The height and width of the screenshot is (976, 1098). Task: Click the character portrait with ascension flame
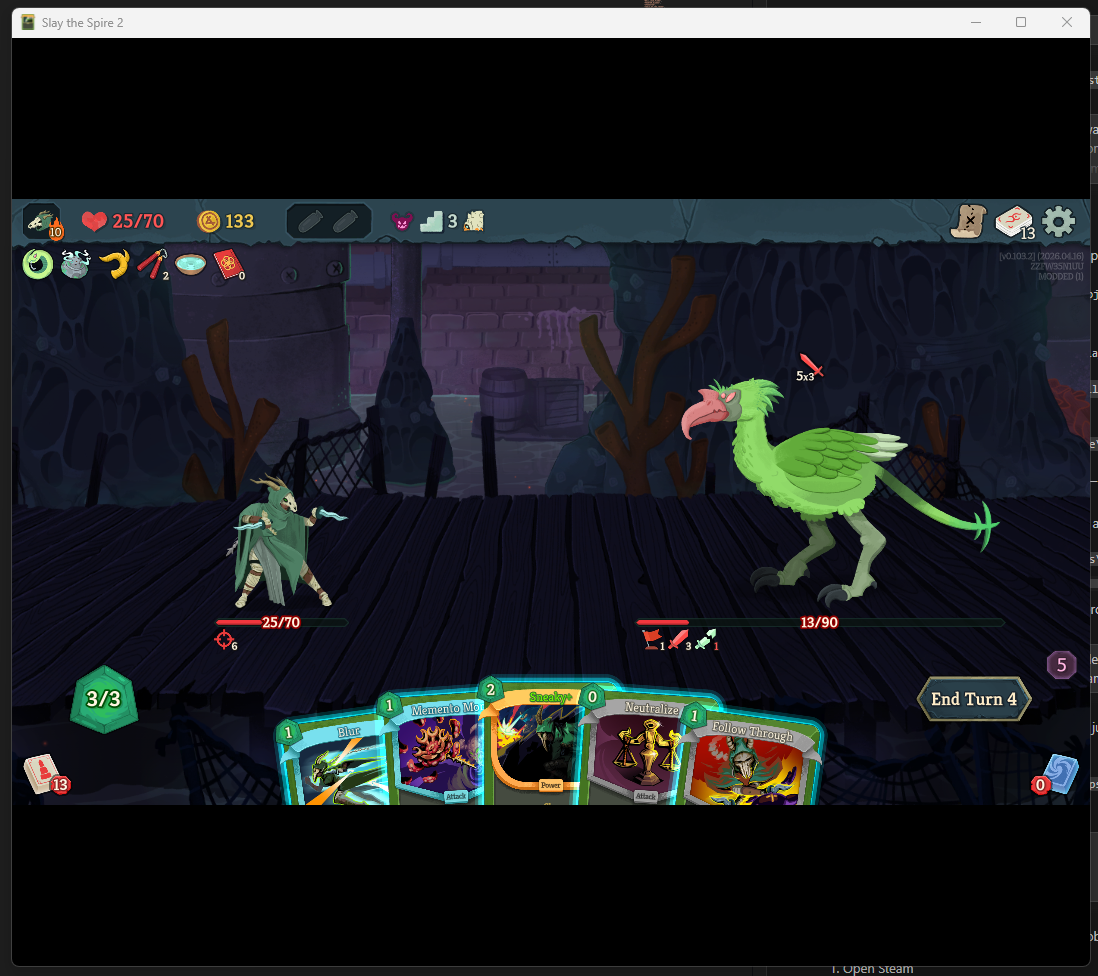pos(42,221)
